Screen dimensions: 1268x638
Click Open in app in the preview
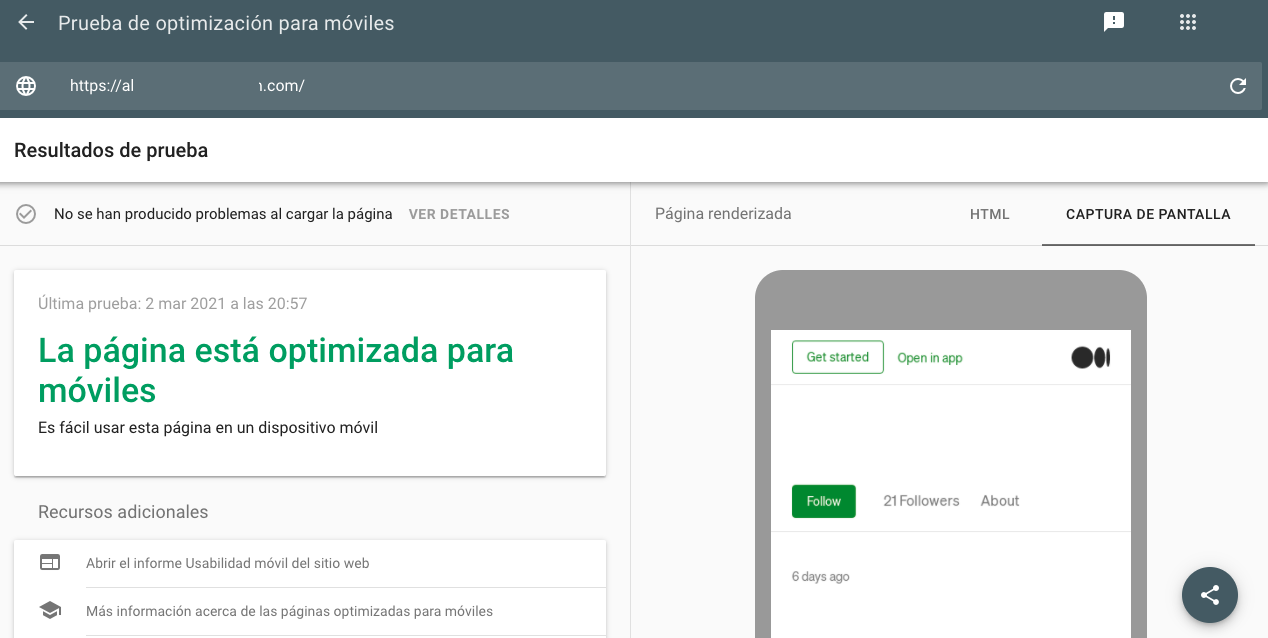[x=929, y=357]
